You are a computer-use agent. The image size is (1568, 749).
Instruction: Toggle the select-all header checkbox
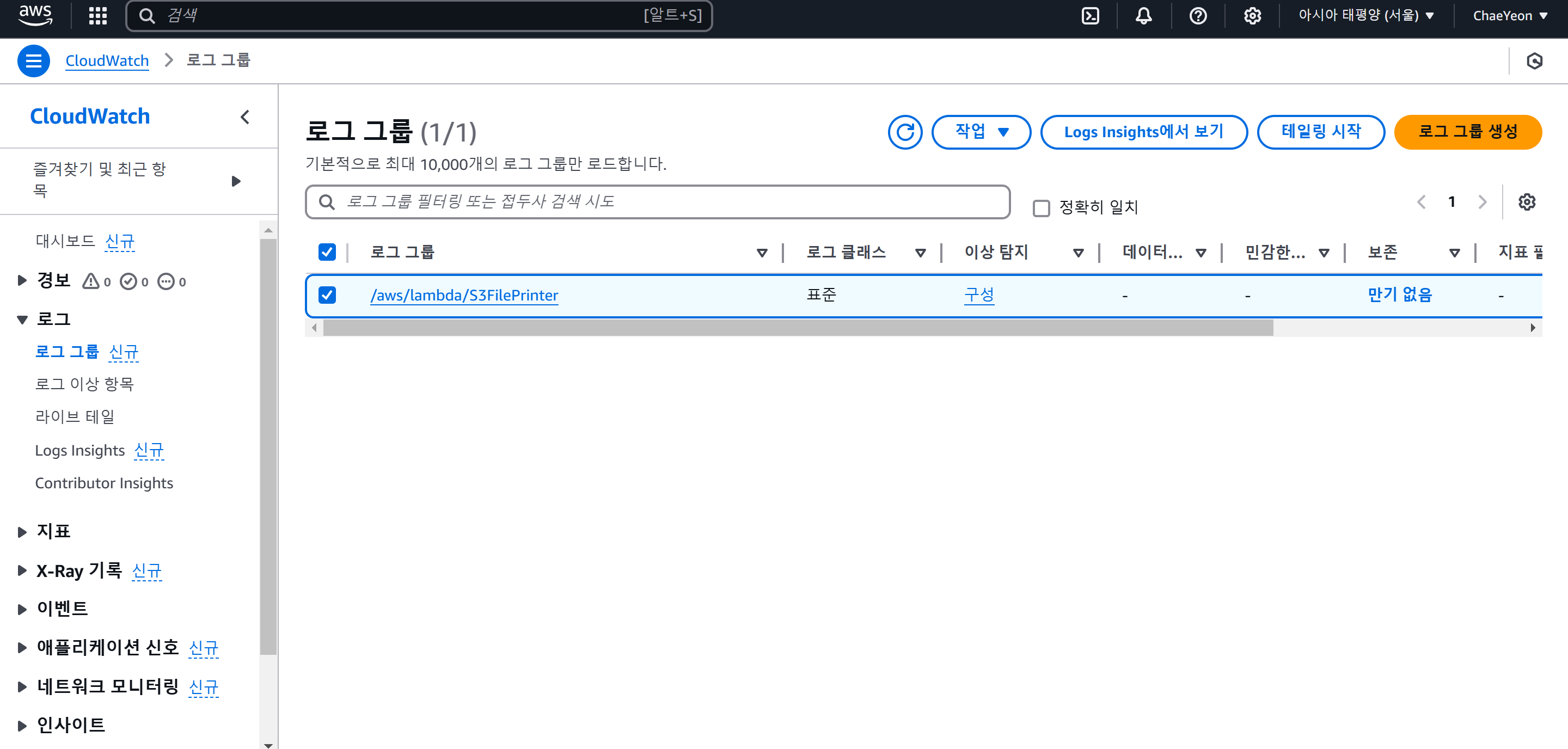(x=327, y=252)
